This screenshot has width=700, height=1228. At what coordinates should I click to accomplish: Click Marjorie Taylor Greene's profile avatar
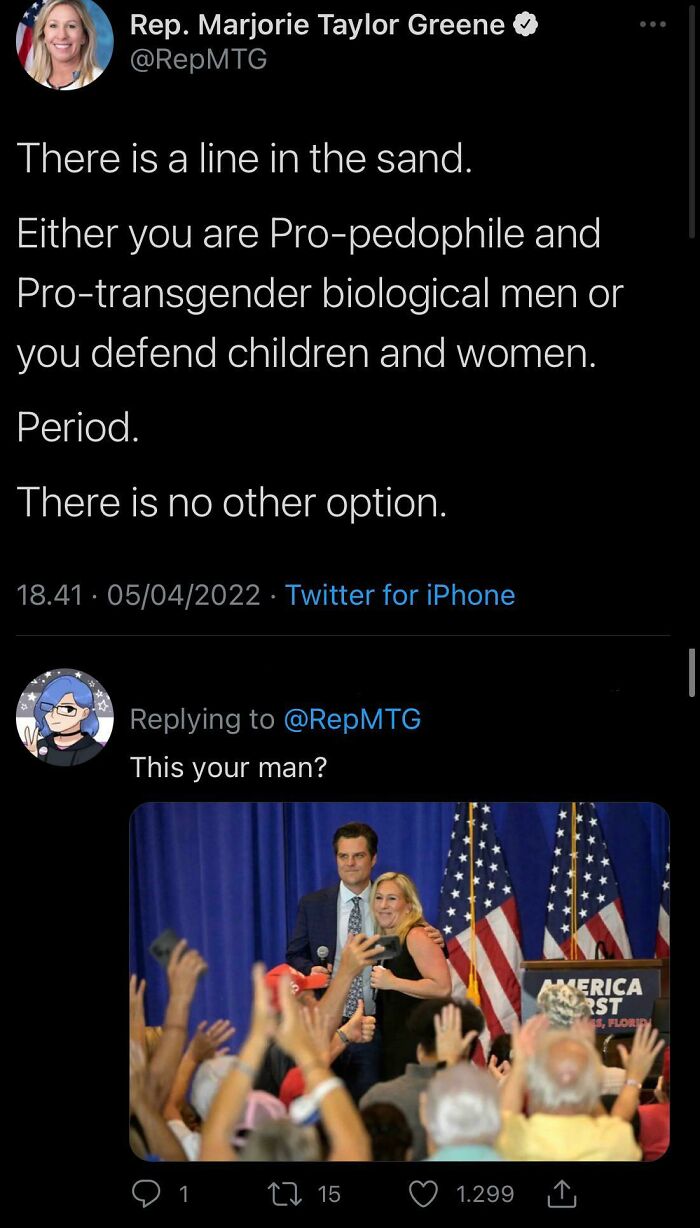(64, 45)
